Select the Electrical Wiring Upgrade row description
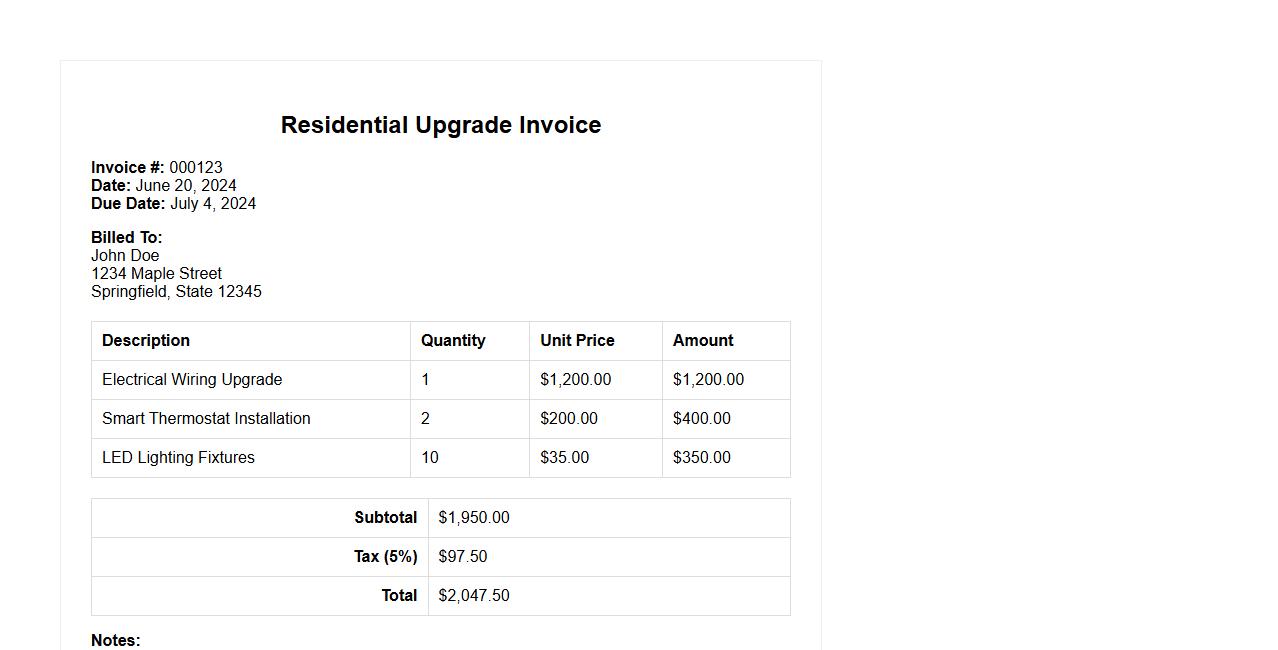 [192, 380]
